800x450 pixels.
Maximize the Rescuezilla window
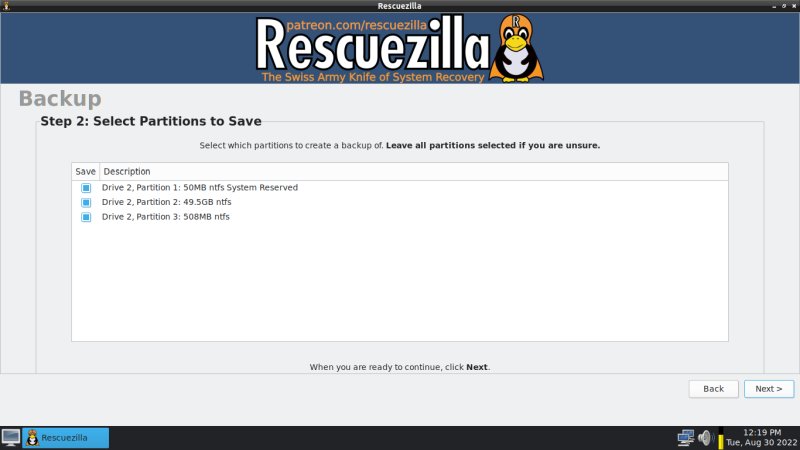(784, 6)
